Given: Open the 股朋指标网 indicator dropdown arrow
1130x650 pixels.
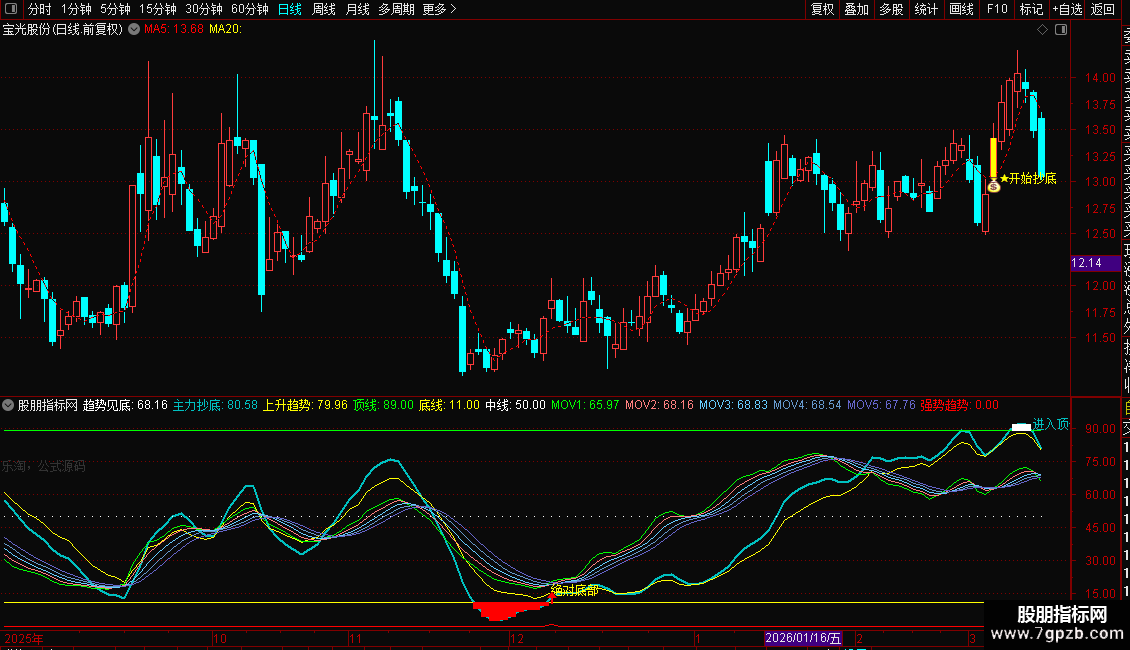Looking at the screenshot, I should tap(9, 405).
